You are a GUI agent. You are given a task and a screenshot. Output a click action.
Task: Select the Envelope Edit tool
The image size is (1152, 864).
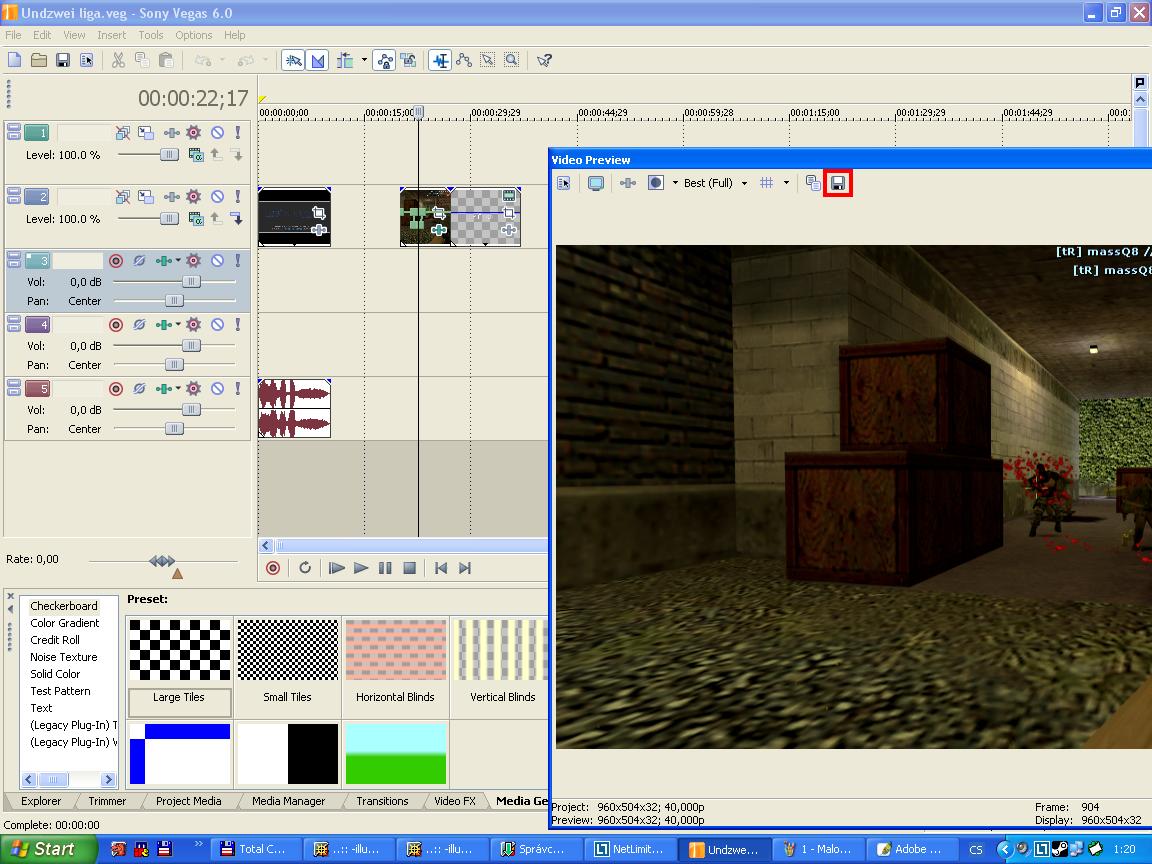tap(464, 60)
